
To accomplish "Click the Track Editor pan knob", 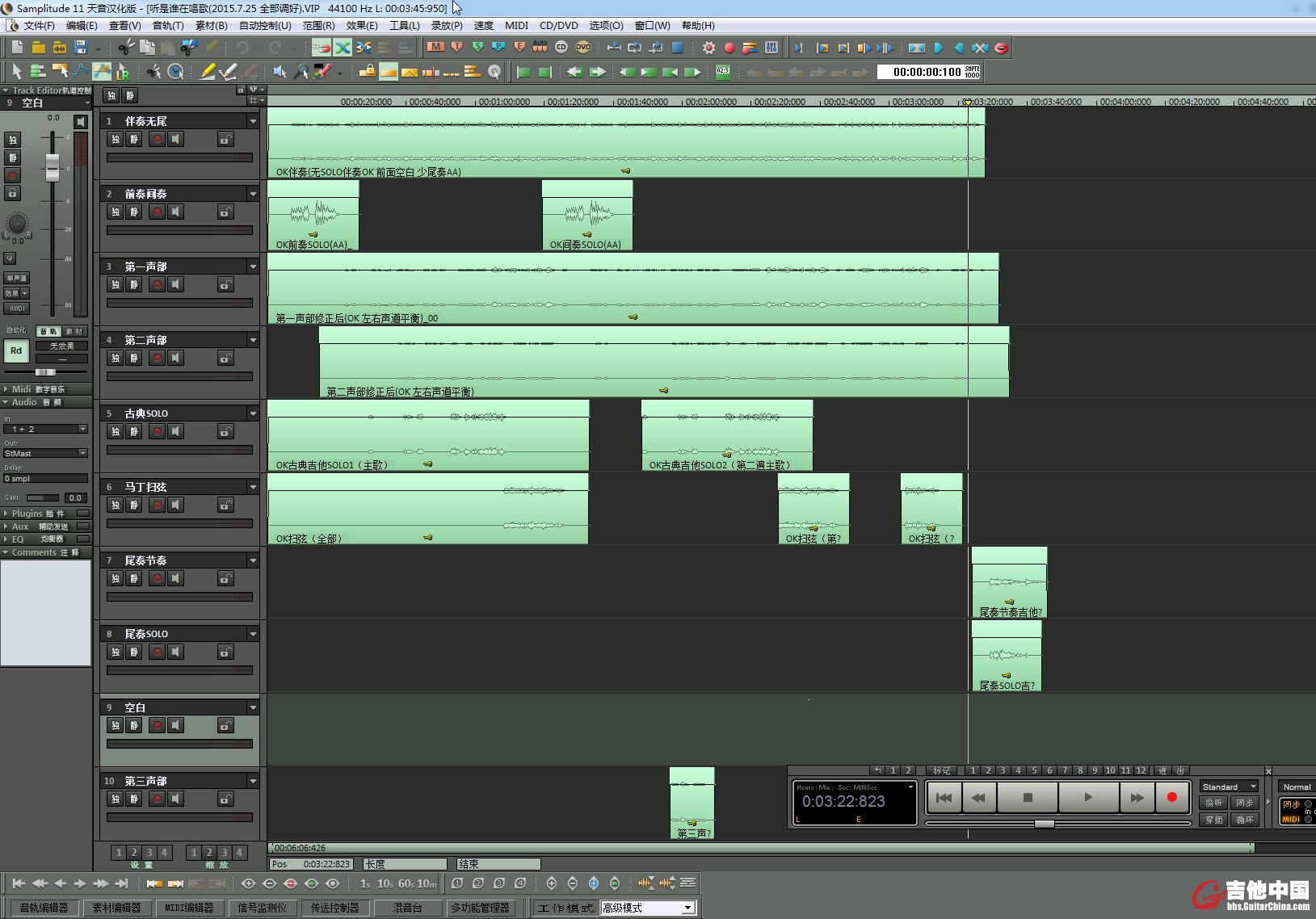I will tap(17, 222).
